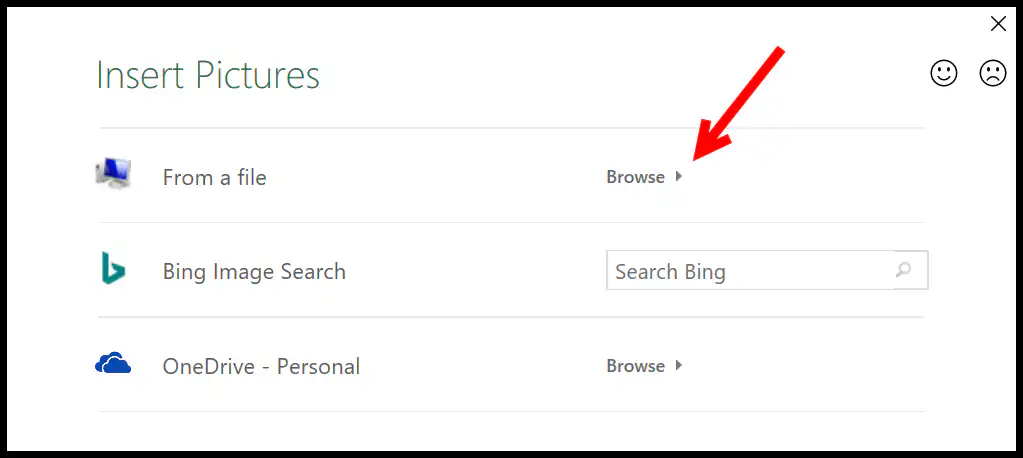Select Browse next to OneDrive - Personal
The width and height of the screenshot is (1023, 458).
(x=635, y=365)
